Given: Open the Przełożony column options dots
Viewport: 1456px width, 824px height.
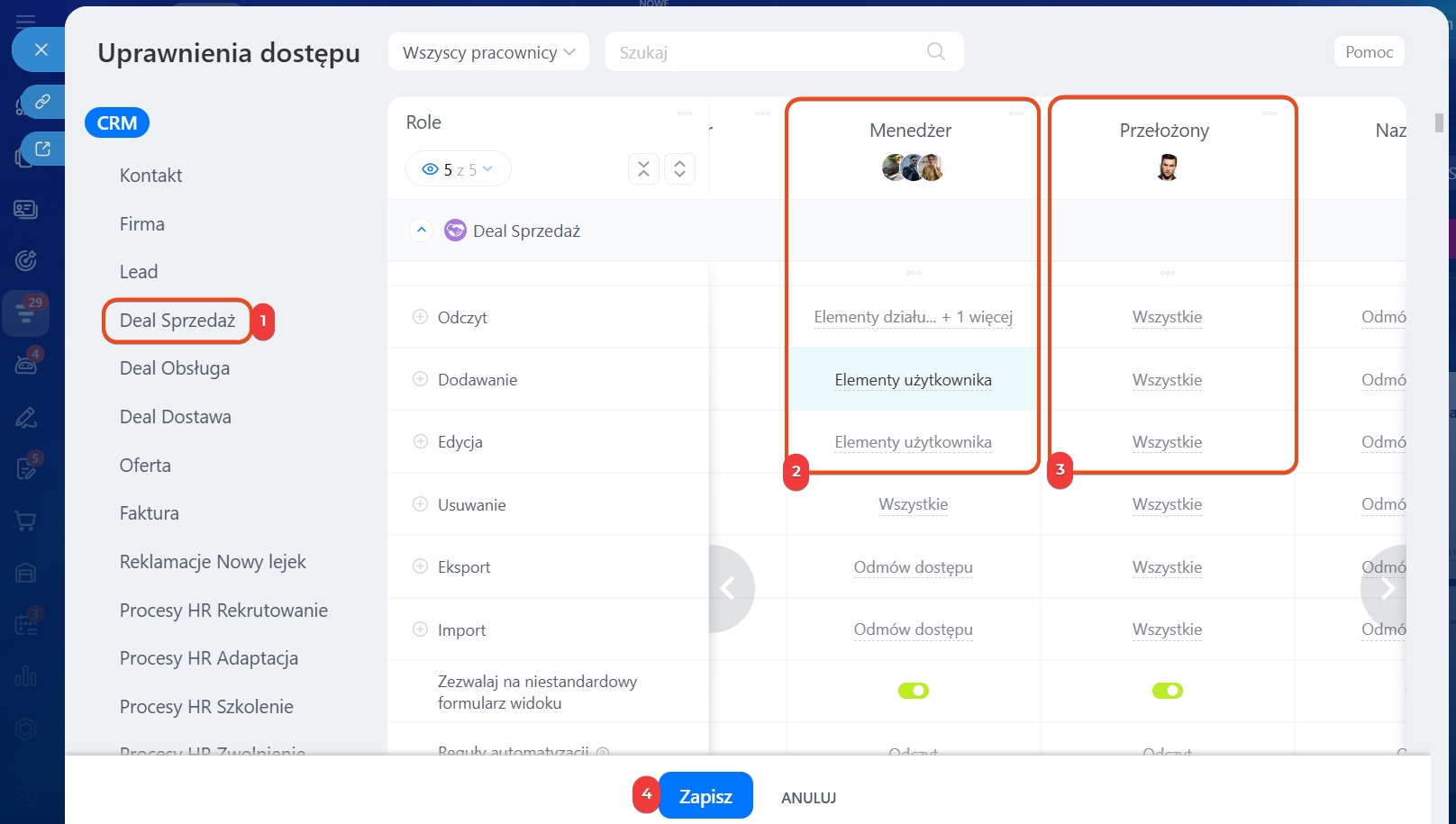Looking at the screenshot, I should 1270,113.
